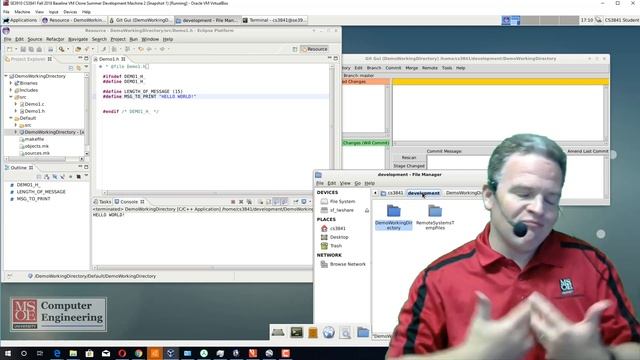
Task: Open Eclipse Project menu
Action: coord(118,39)
